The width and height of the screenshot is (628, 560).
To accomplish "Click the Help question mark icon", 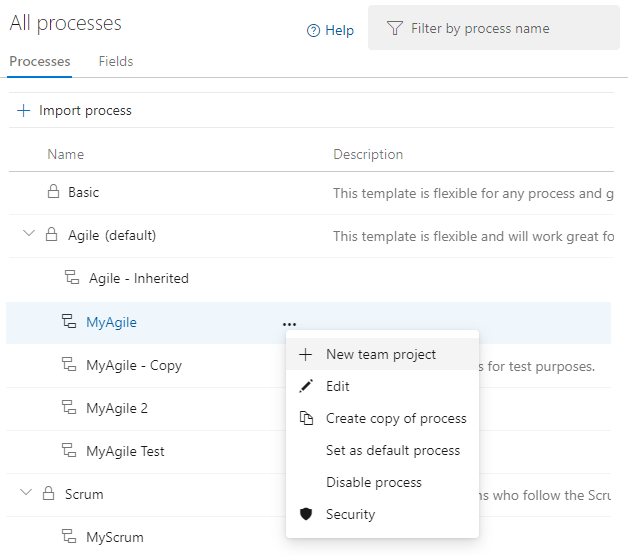I will coord(313,31).
